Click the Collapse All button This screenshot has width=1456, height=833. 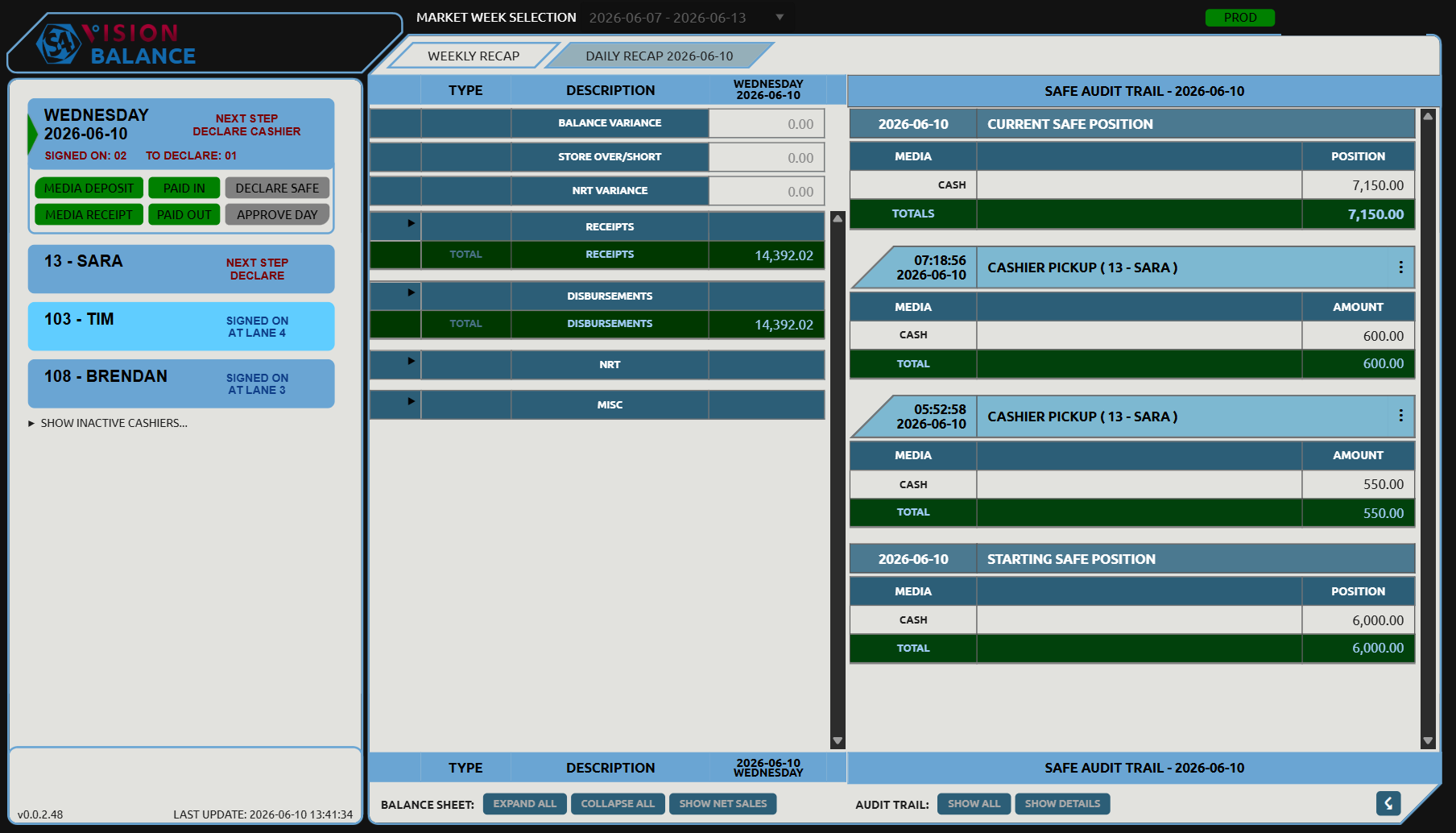tap(618, 804)
